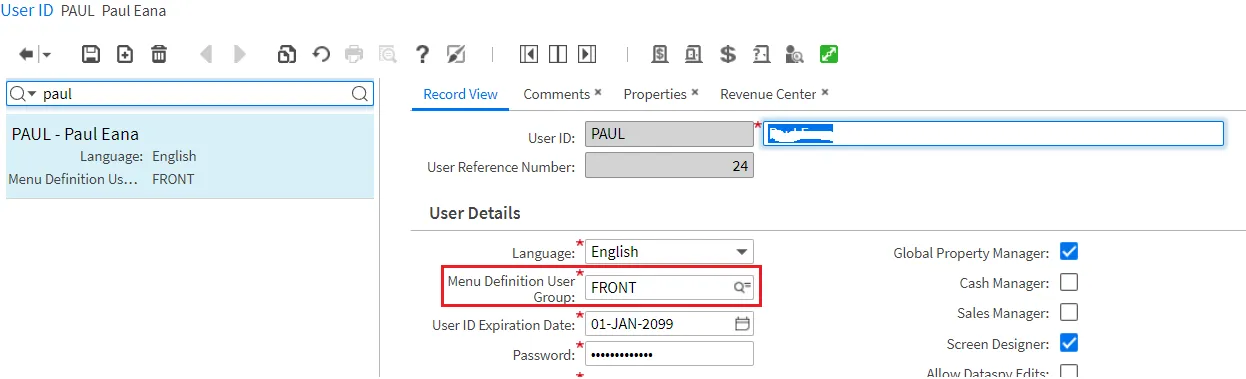Click the User ID link at top
The width and height of the screenshot is (1246, 379).
click(28, 11)
